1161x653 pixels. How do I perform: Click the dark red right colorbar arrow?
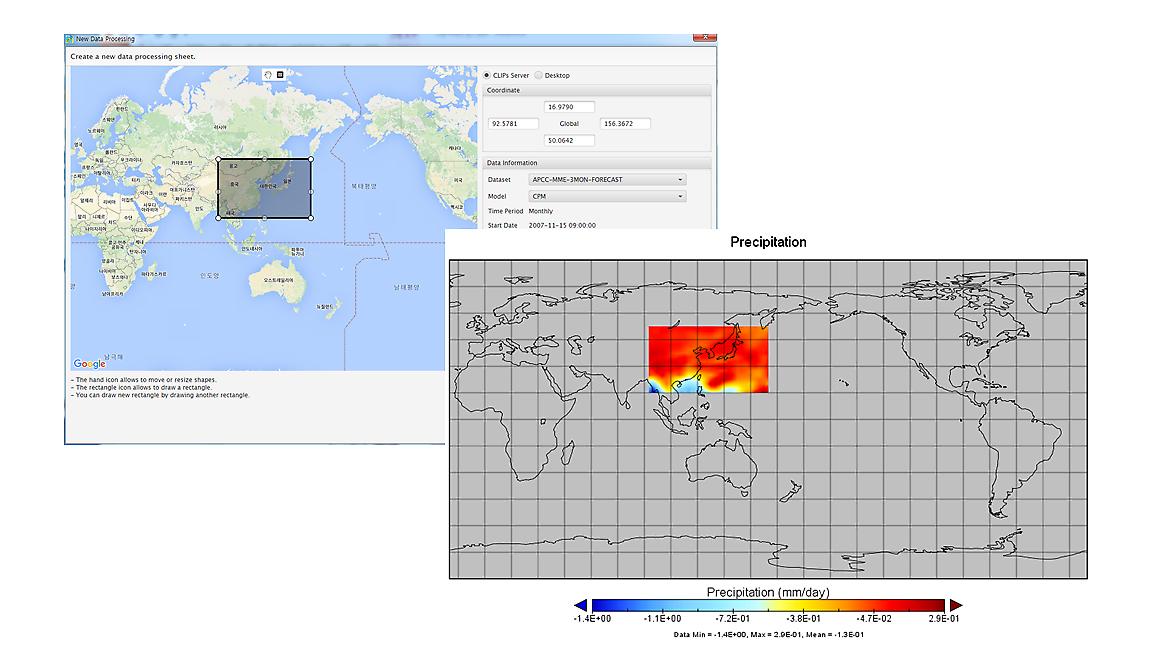(x=955, y=605)
